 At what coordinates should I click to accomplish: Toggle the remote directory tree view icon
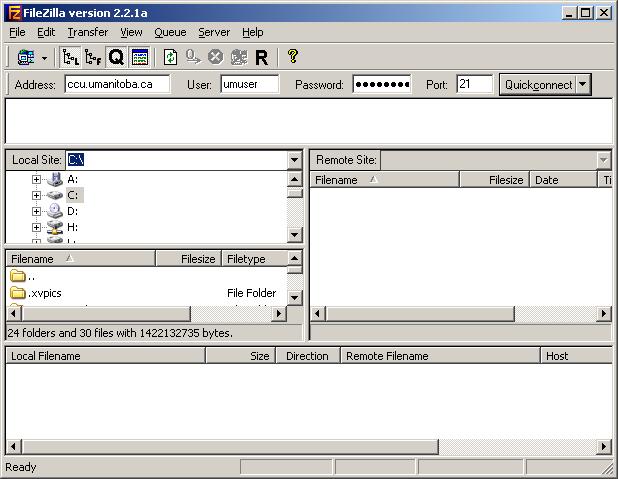point(93,58)
